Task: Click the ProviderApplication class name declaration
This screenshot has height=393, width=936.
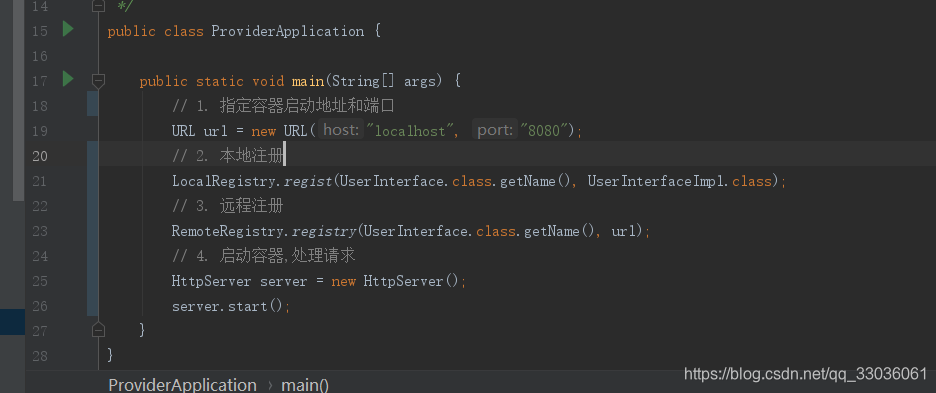Action: pyautogui.click(x=288, y=31)
